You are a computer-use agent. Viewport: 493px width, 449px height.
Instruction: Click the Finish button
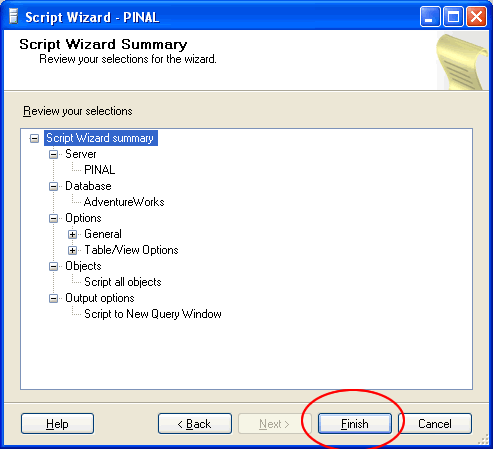355,424
